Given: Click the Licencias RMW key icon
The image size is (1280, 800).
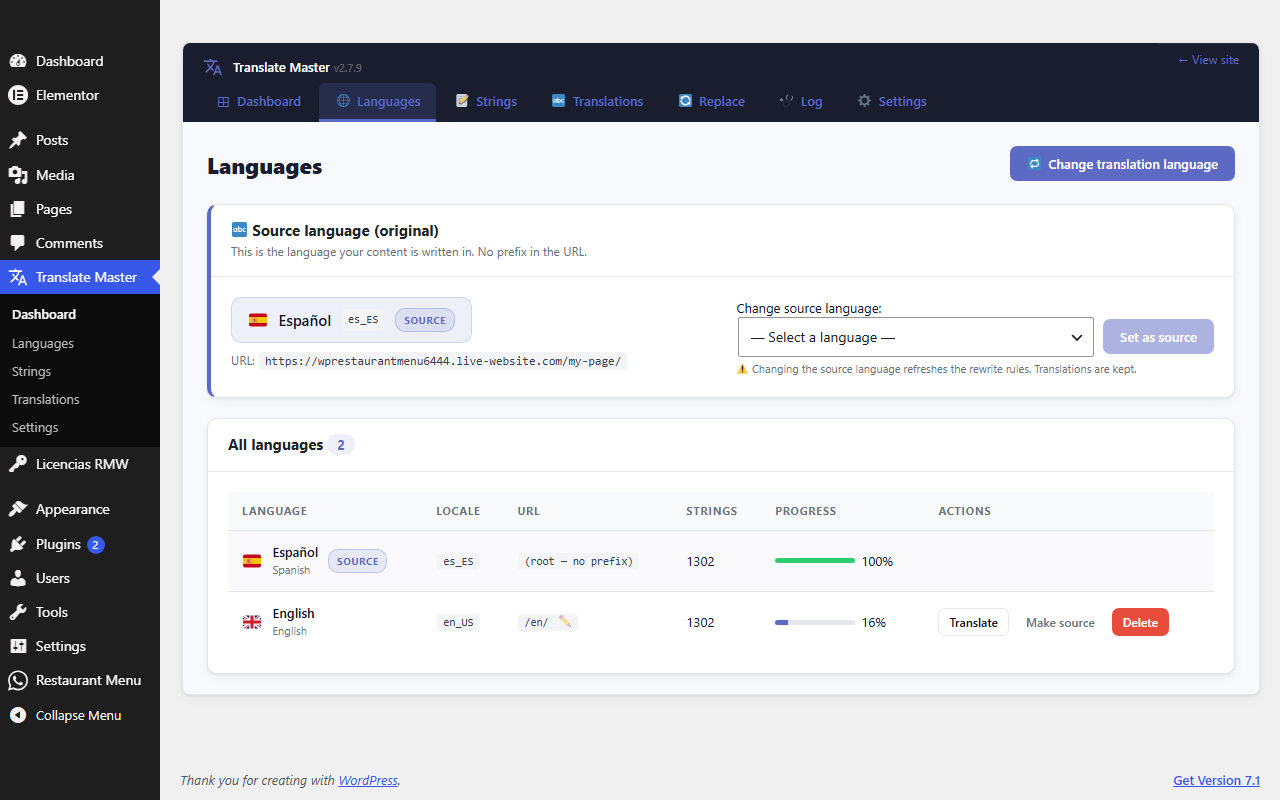Looking at the screenshot, I should click(x=18, y=464).
